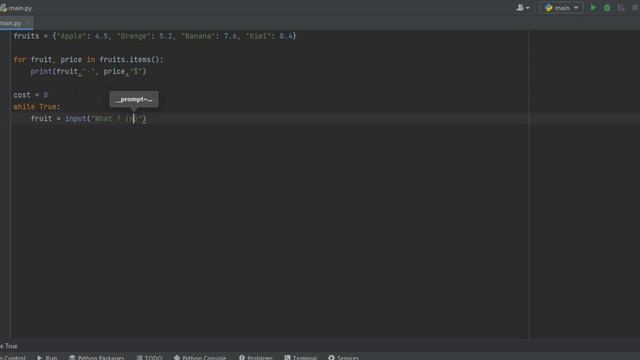
Task: Open the Services tool window
Action: pyautogui.click(x=343, y=358)
